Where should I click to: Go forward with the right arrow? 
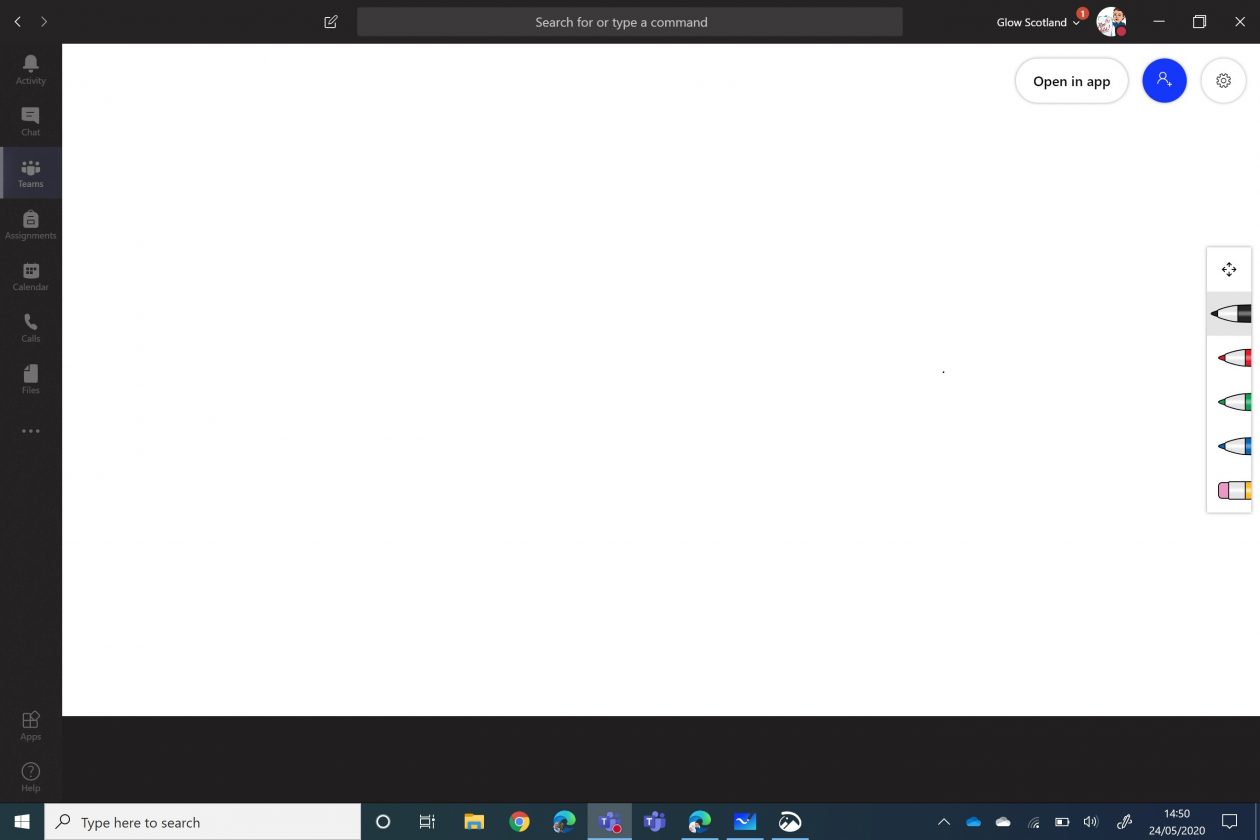pos(44,21)
